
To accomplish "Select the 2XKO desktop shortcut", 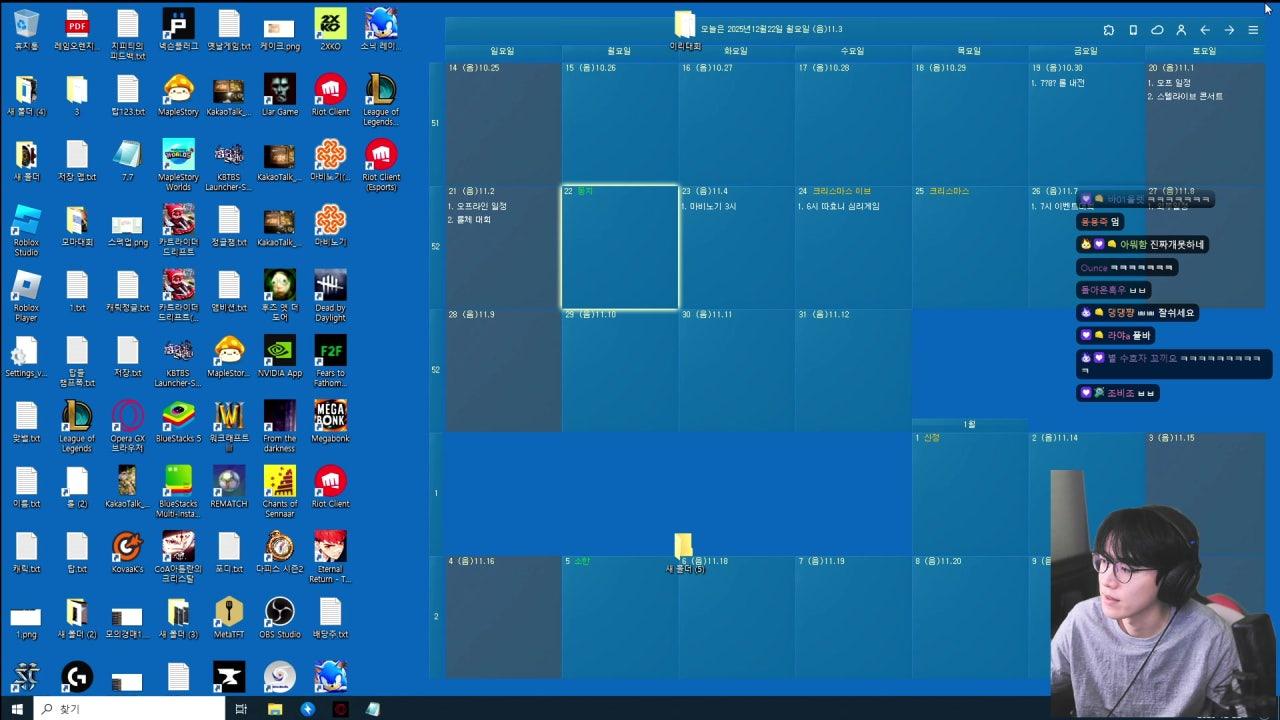I will (330, 30).
